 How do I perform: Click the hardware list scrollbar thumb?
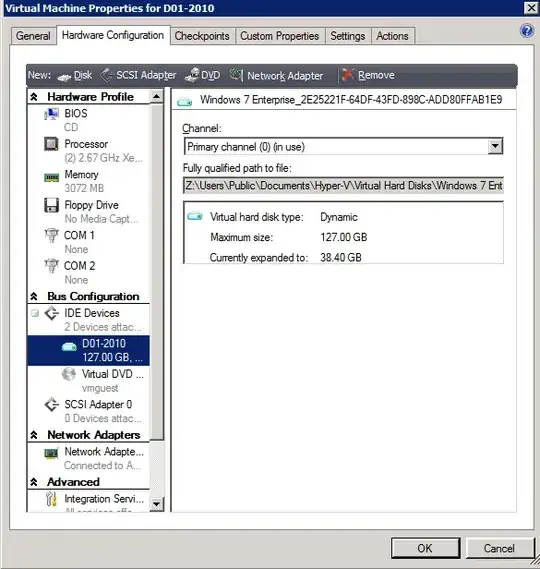click(156, 272)
